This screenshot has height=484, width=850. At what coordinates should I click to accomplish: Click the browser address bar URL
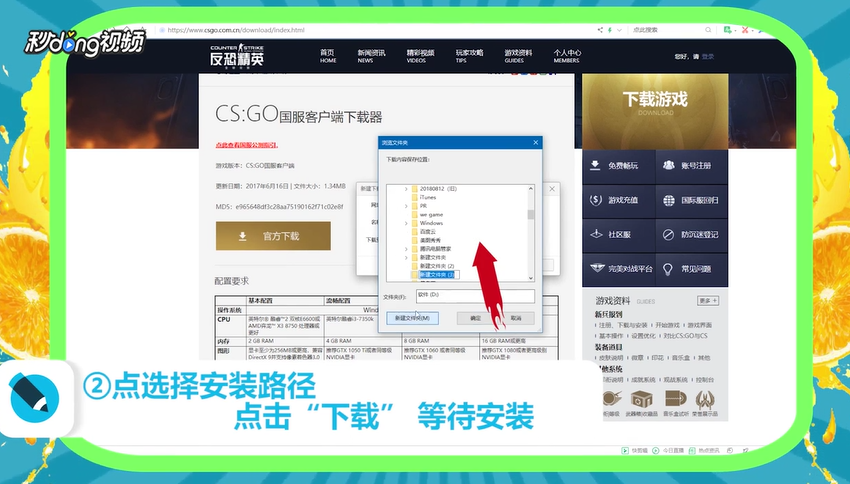tap(236, 30)
